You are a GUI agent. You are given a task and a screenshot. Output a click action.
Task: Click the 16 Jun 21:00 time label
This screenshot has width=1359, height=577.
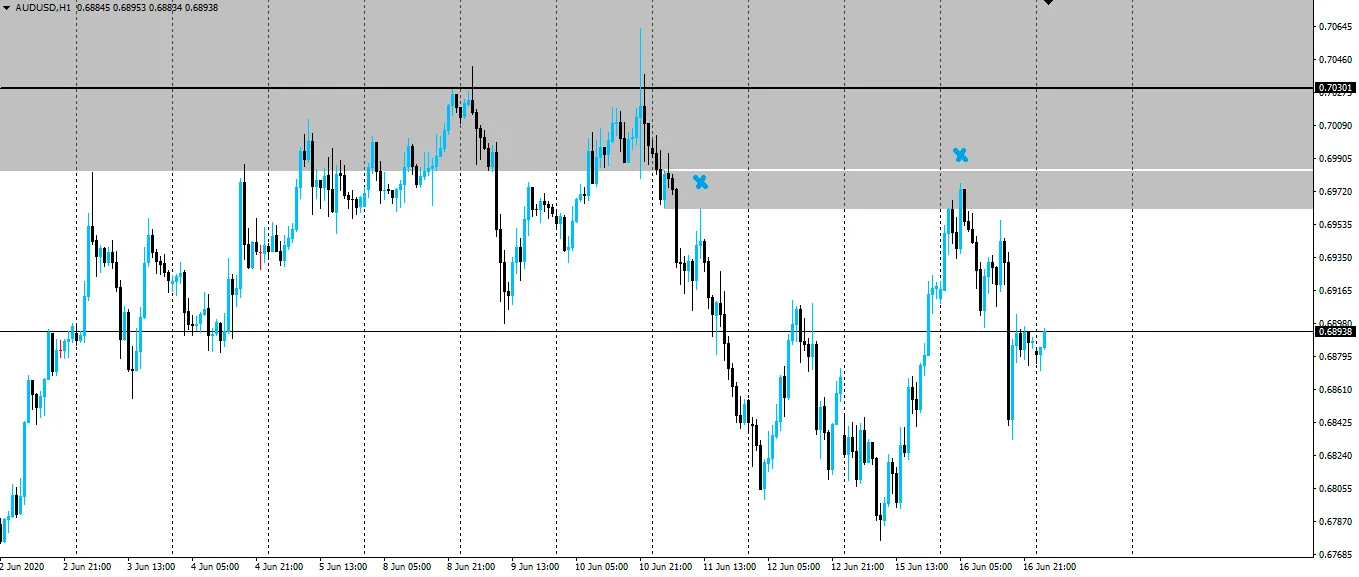pos(1048,567)
